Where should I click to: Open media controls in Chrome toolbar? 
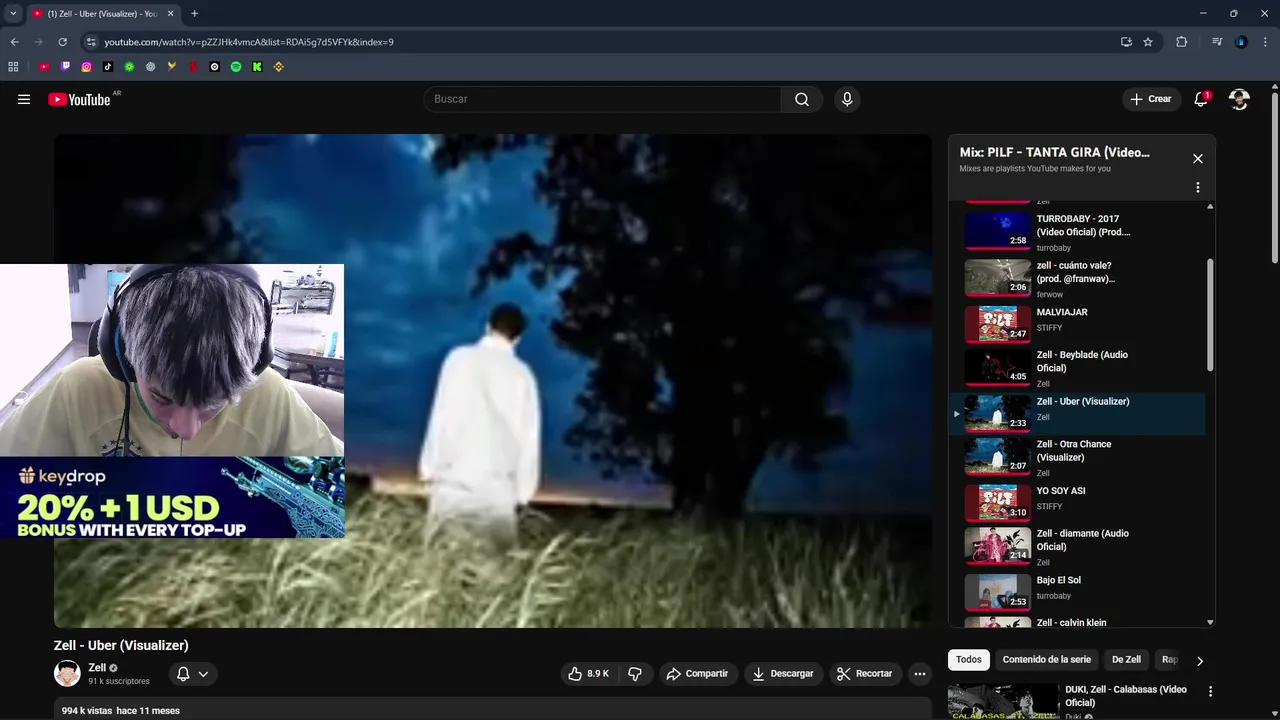pos(1217,42)
